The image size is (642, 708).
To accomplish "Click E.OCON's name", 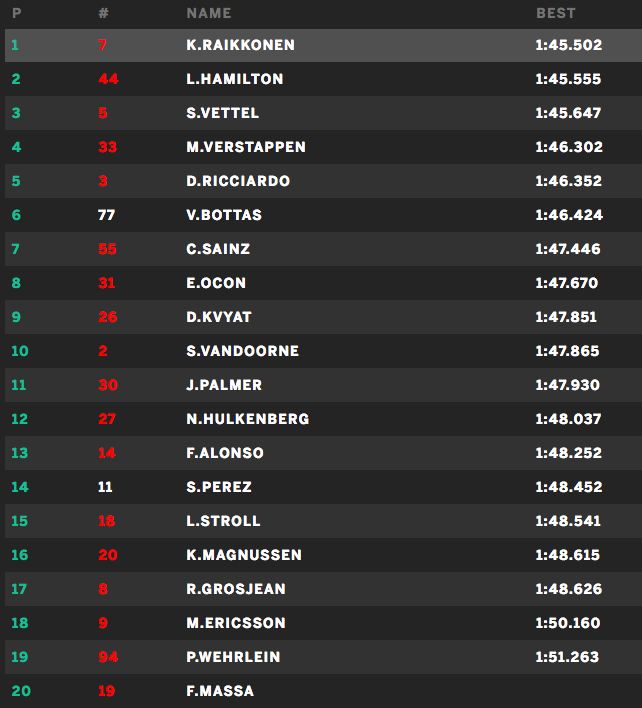I will (216, 283).
